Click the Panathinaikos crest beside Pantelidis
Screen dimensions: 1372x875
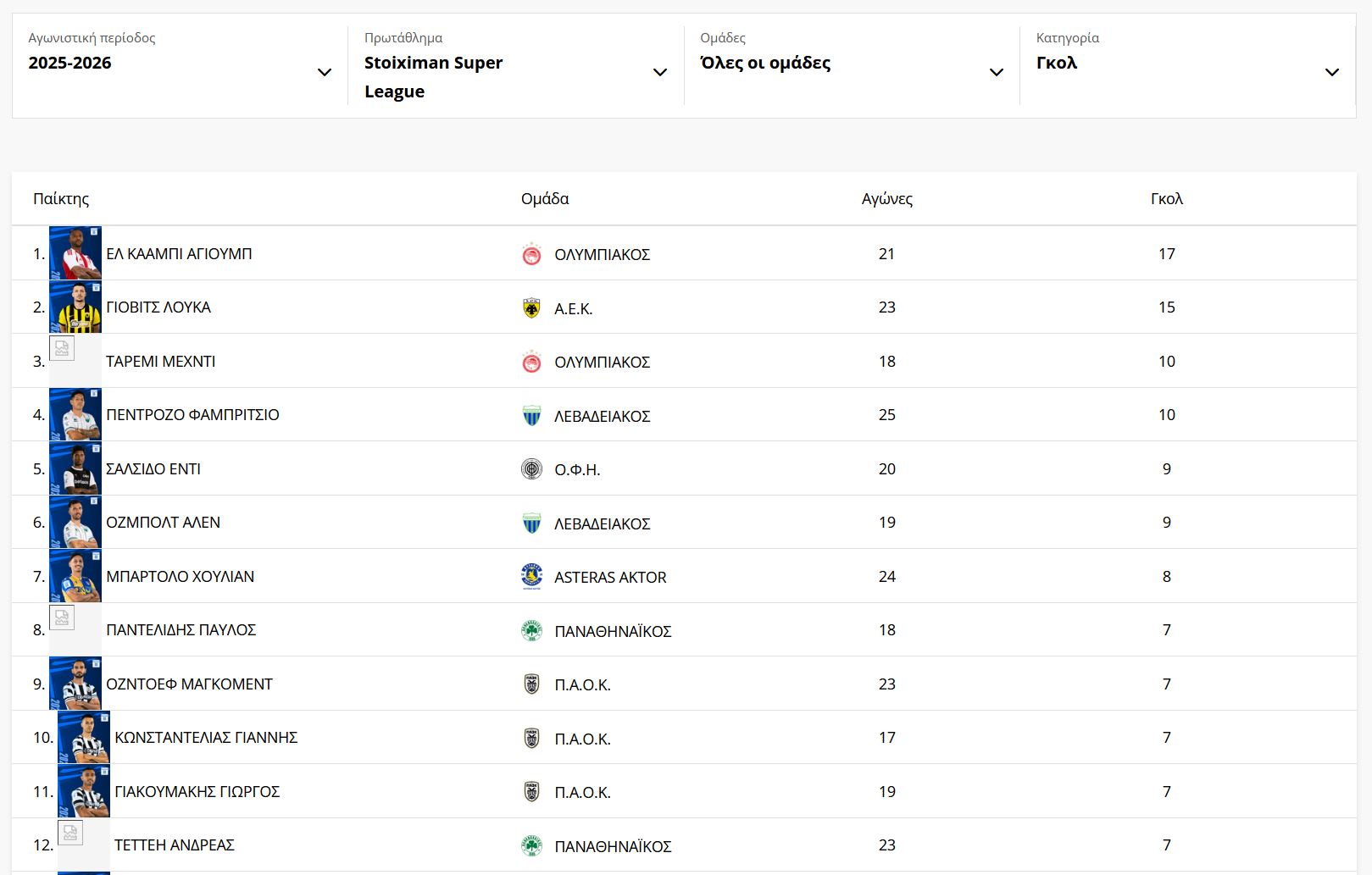tap(531, 631)
